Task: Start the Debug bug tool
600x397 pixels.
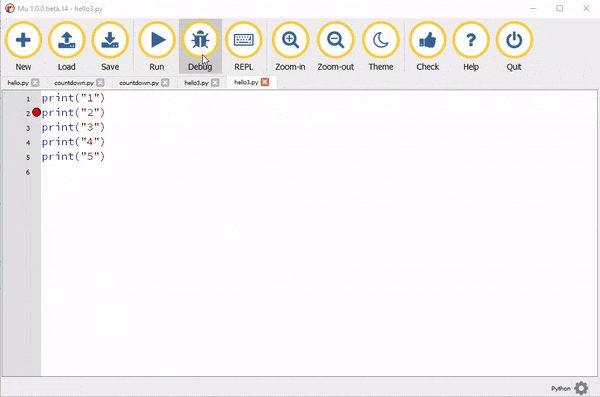Action: pos(200,46)
